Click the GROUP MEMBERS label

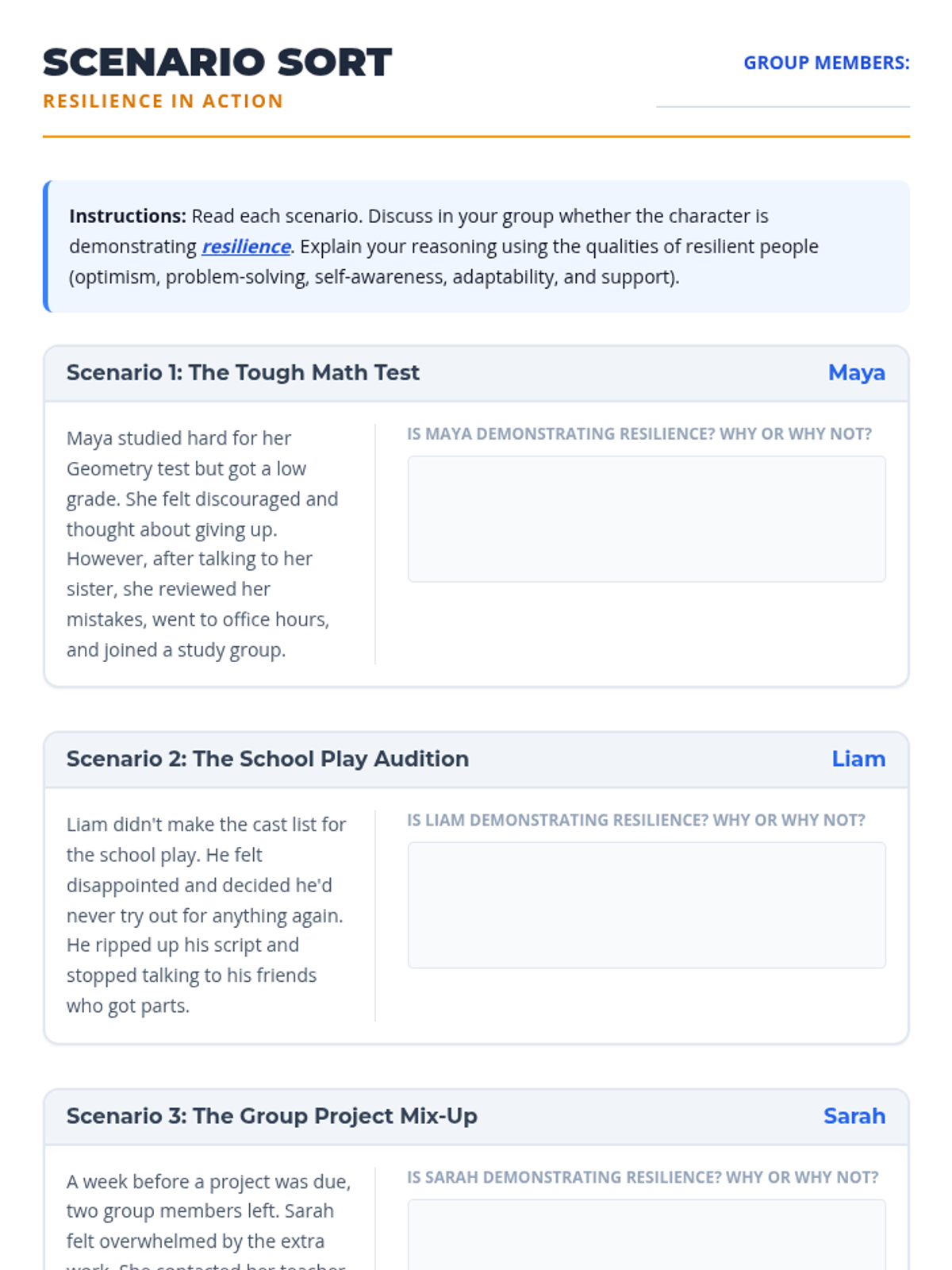826,63
